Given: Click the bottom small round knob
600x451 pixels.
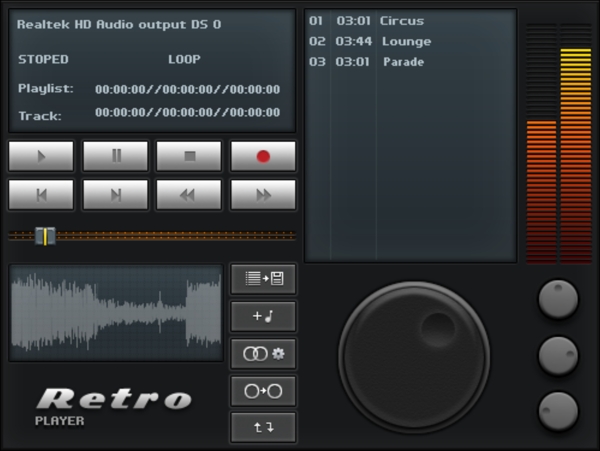Looking at the screenshot, I should (558, 411).
